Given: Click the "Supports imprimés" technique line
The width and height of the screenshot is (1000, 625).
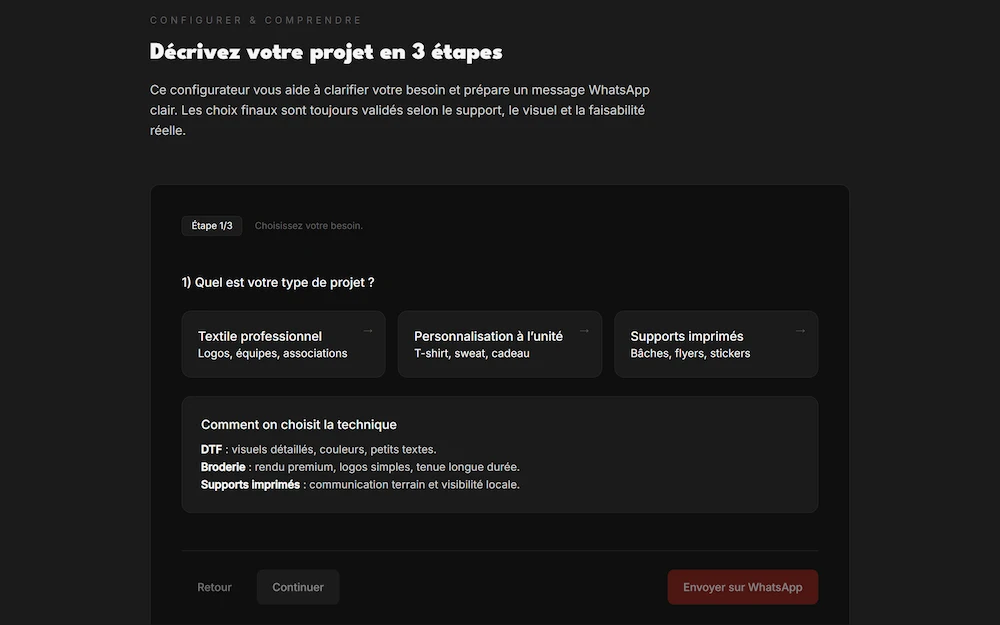Looking at the screenshot, I should 250,484.
